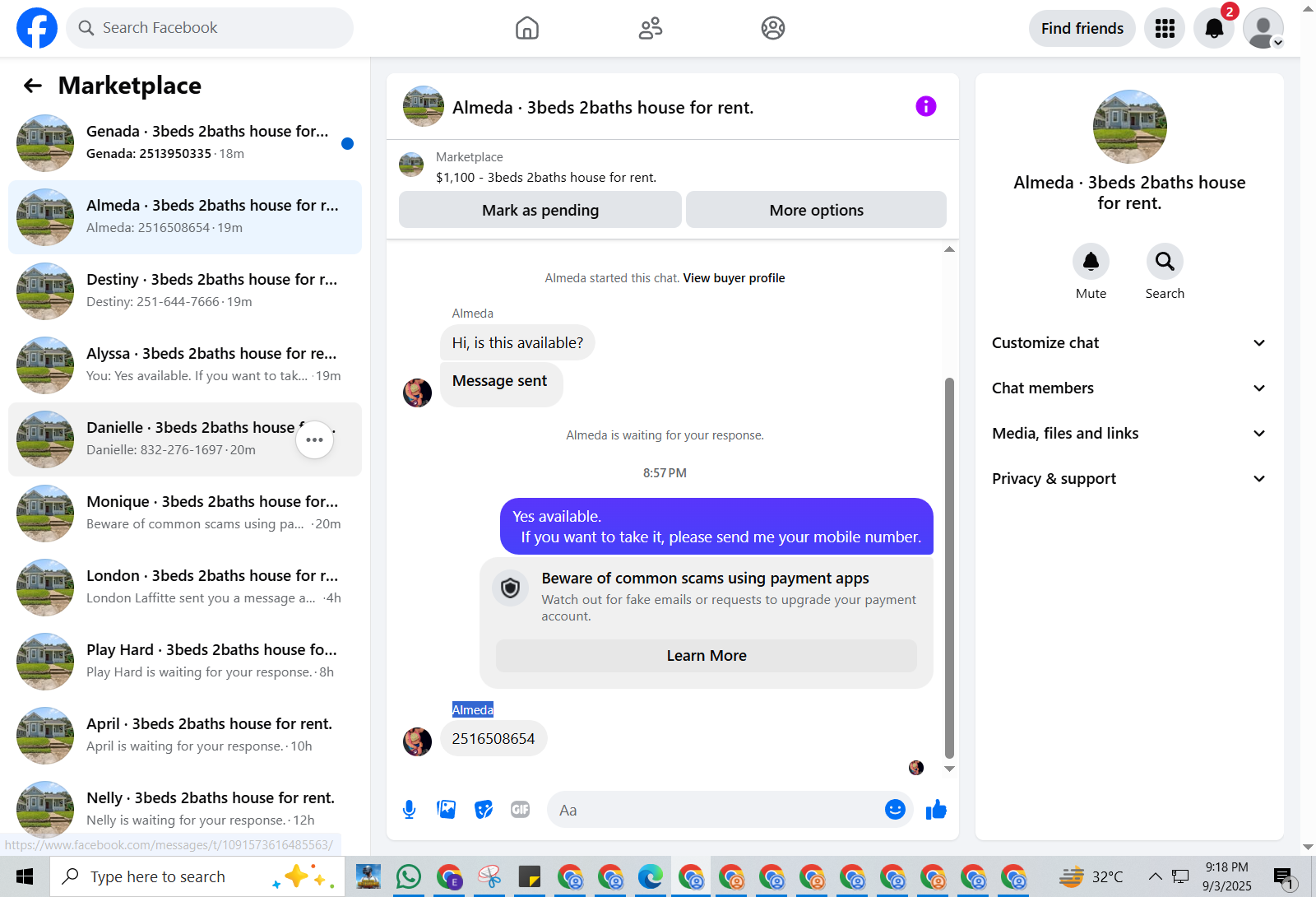Open Windows Start menu
This screenshot has height=897, width=1316.
[25, 877]
